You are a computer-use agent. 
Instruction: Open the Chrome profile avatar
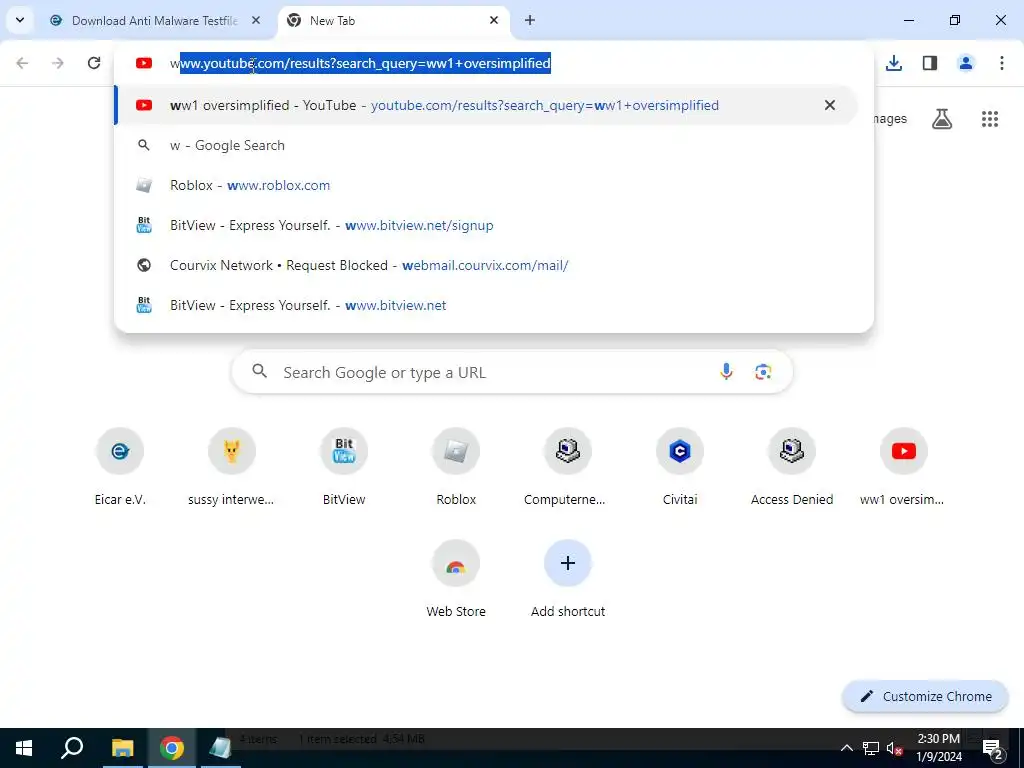tap(966, 63)
